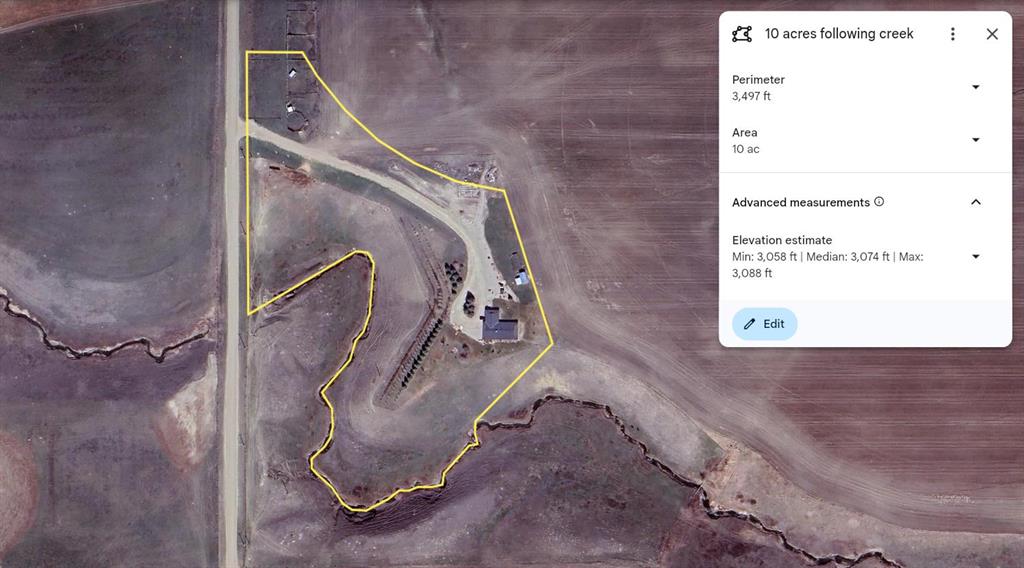This screenshot has width=1024, height=568.
Task: Close the measurement details panel
Action: tap(992, 34)
